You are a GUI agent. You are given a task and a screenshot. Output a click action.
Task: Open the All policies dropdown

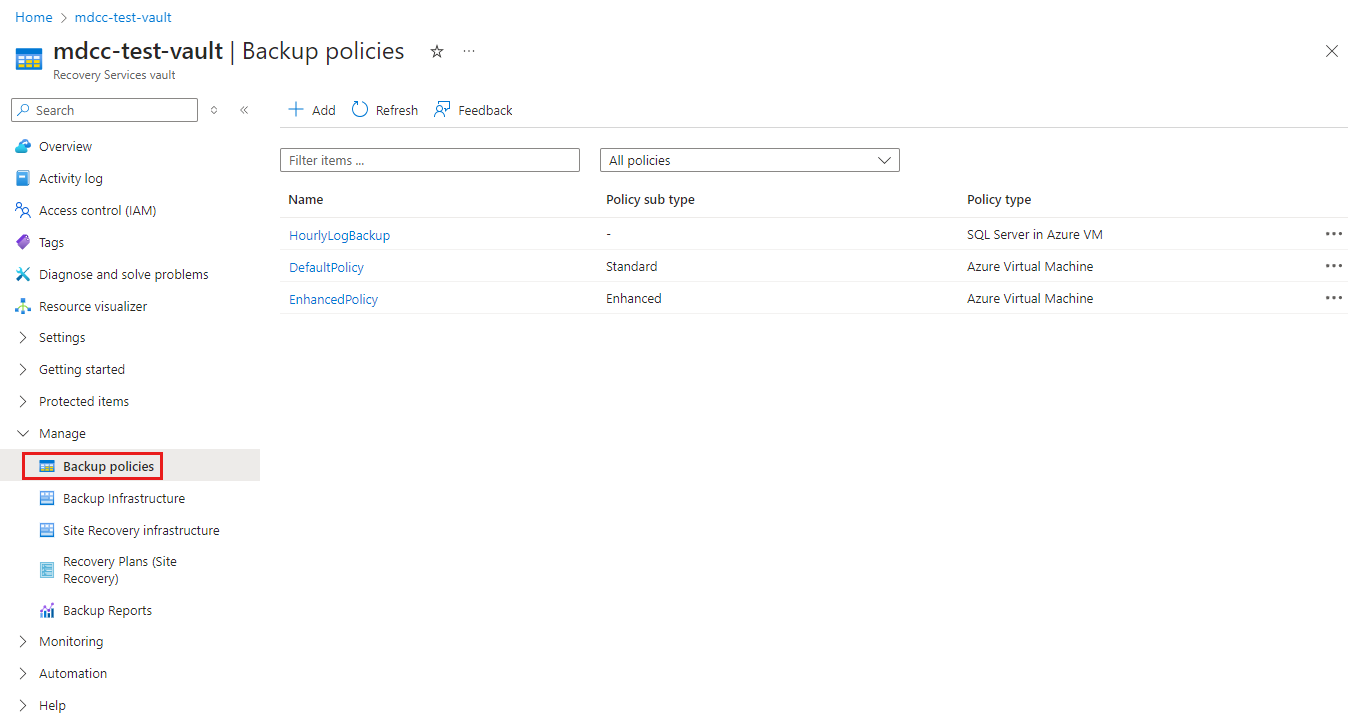coord(749,160)
